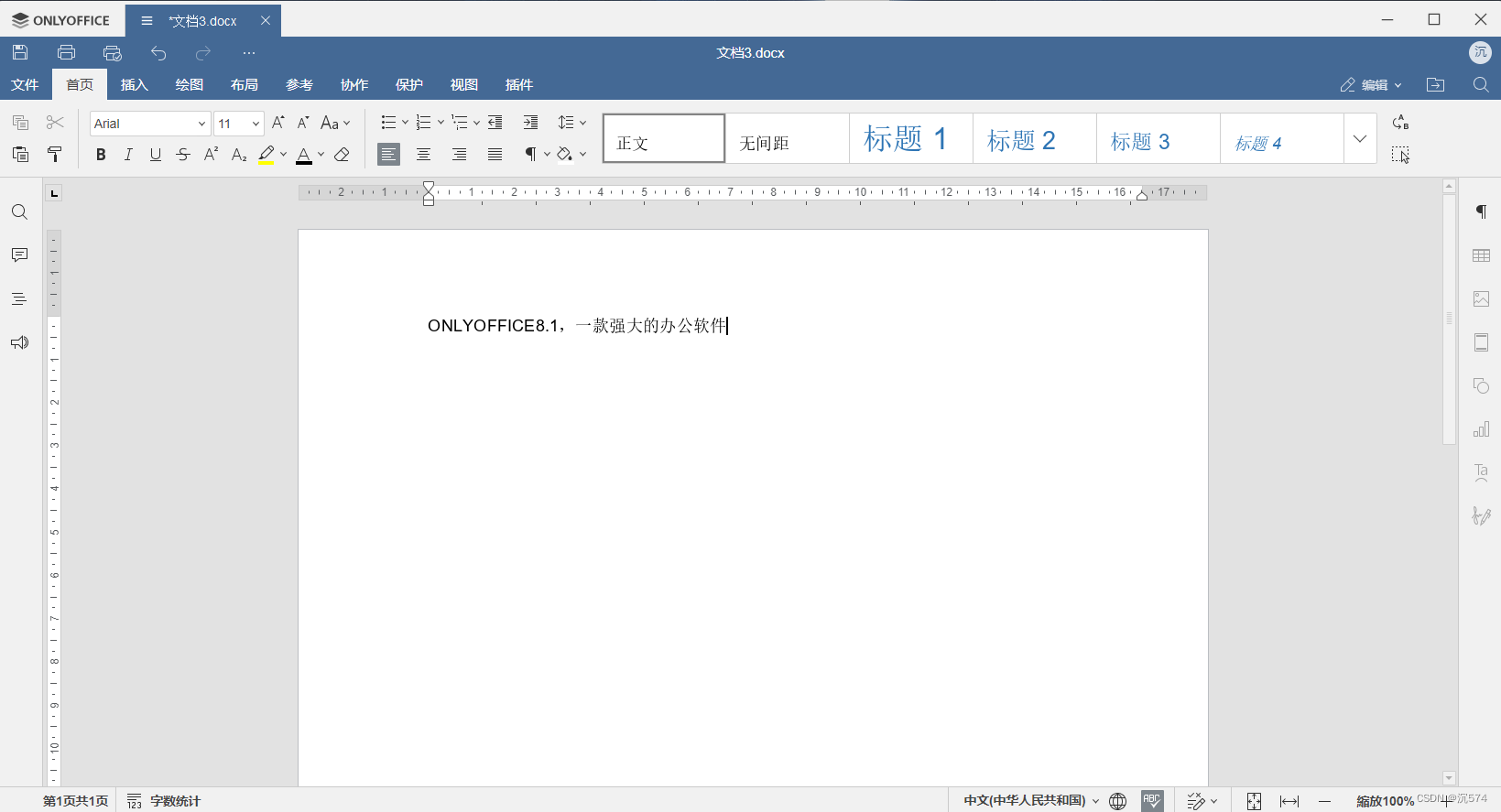Open signature settings in right sidebar

tap(1481, 516)
